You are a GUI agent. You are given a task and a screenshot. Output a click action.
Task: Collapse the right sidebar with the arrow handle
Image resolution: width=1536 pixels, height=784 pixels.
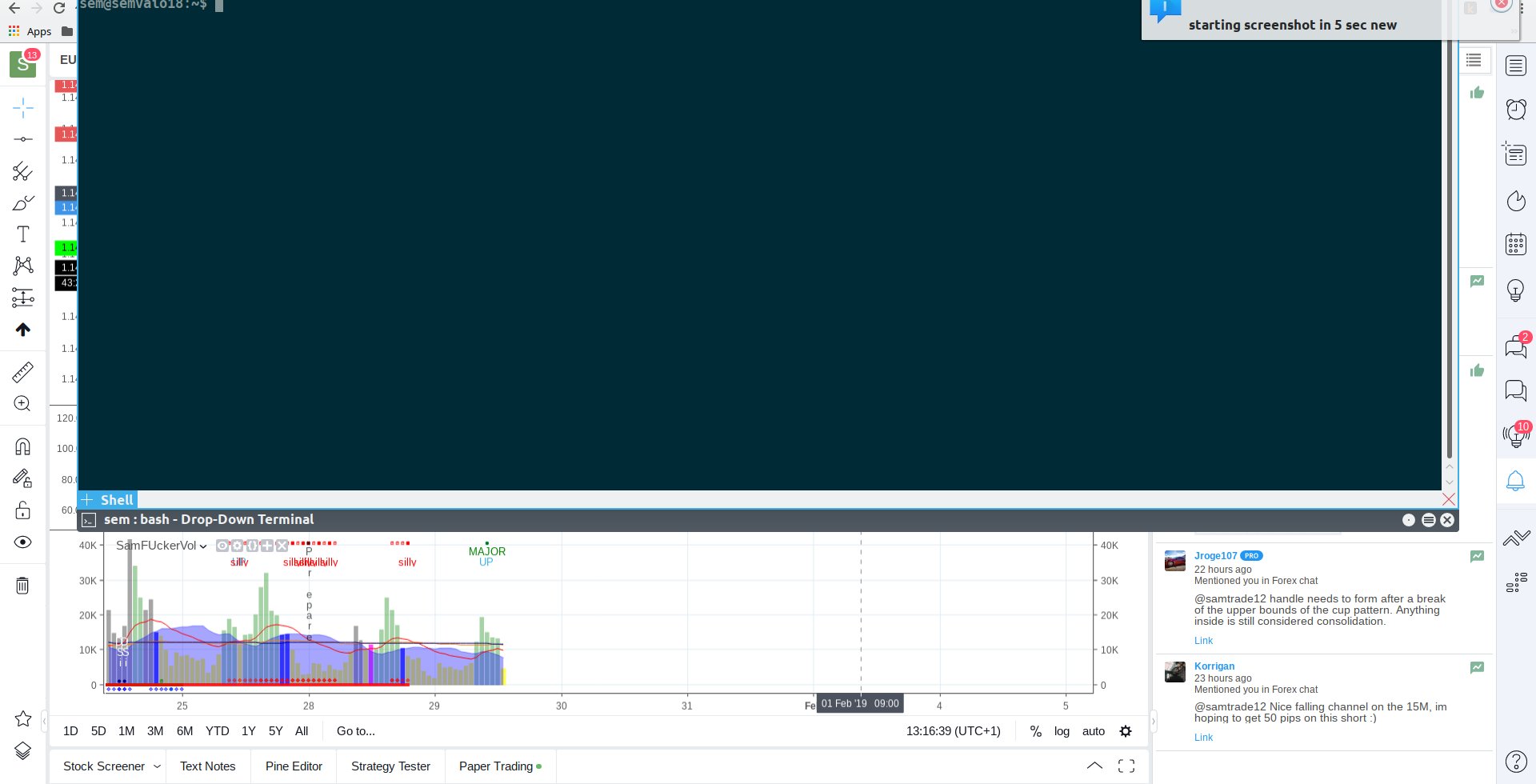coord(1153,722)
